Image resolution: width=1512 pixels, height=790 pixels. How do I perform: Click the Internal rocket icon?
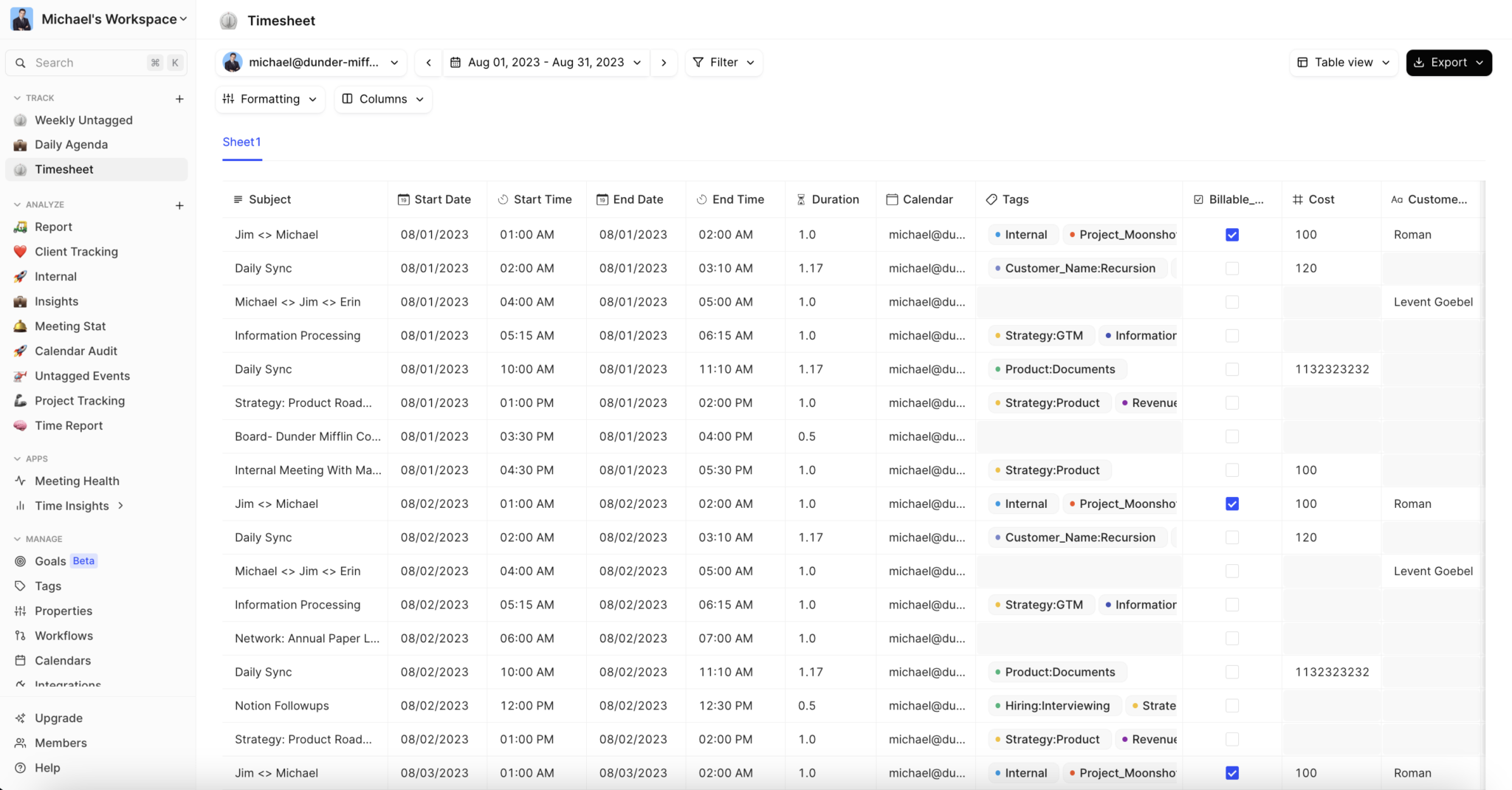[x=20, y=277]
